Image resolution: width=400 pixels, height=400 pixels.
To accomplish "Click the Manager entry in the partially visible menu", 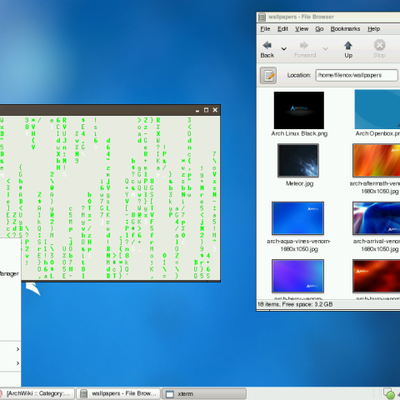I will [9, 274].
